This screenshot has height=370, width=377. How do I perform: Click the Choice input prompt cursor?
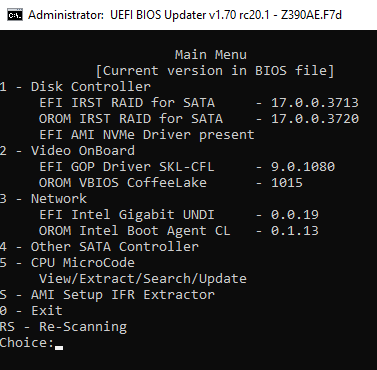(x=59, y=347)
